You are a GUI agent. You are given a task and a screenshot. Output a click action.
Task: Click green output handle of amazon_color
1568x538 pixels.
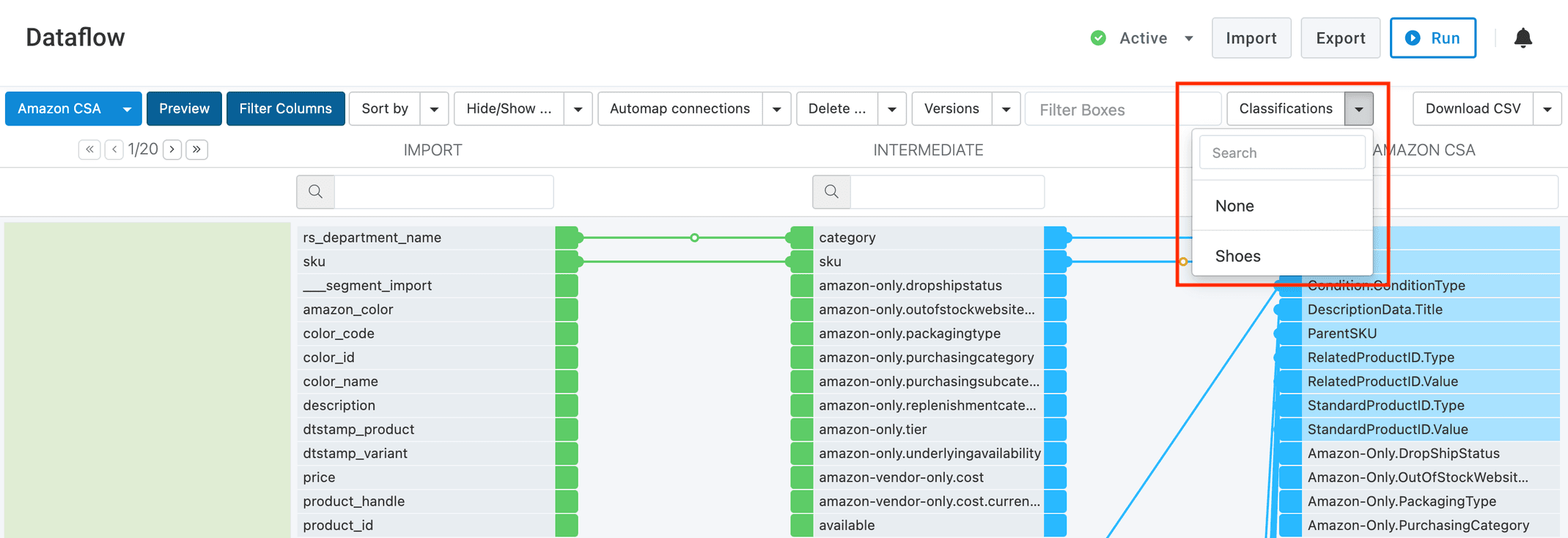567,309
